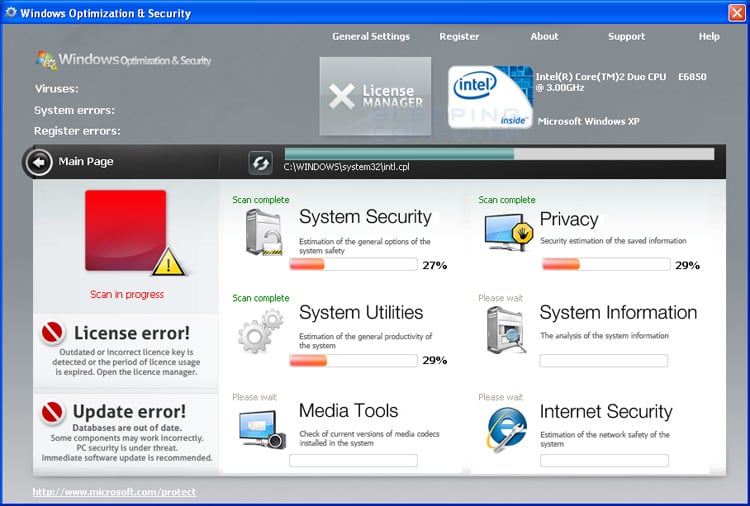Image resolution: width=750 pixels, height=506 pixels.
Task: Click the System Utilities 29% progress bar
Action: (x=353, y=361)
